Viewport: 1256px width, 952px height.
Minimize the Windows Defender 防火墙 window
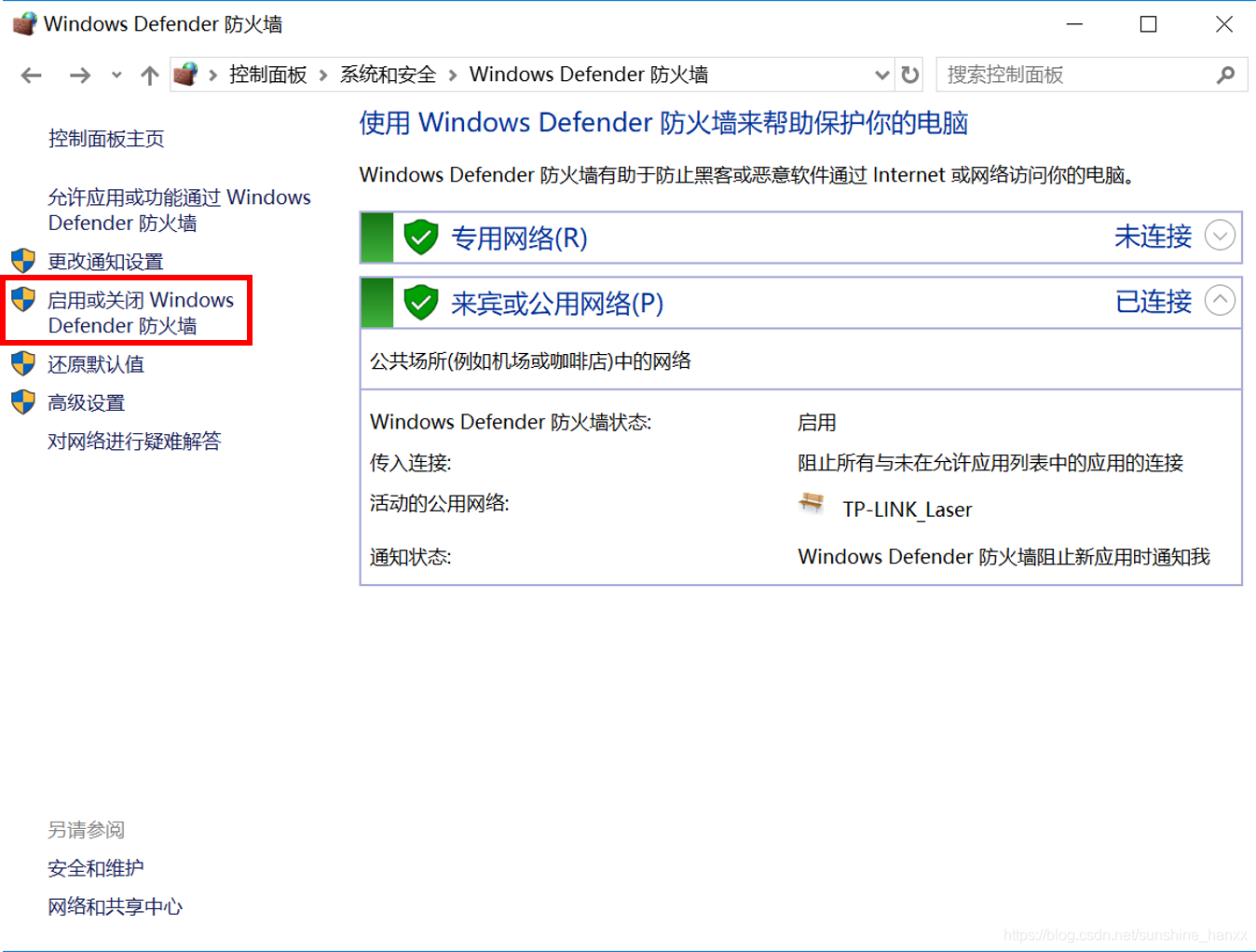click(x=1074, y=24)
